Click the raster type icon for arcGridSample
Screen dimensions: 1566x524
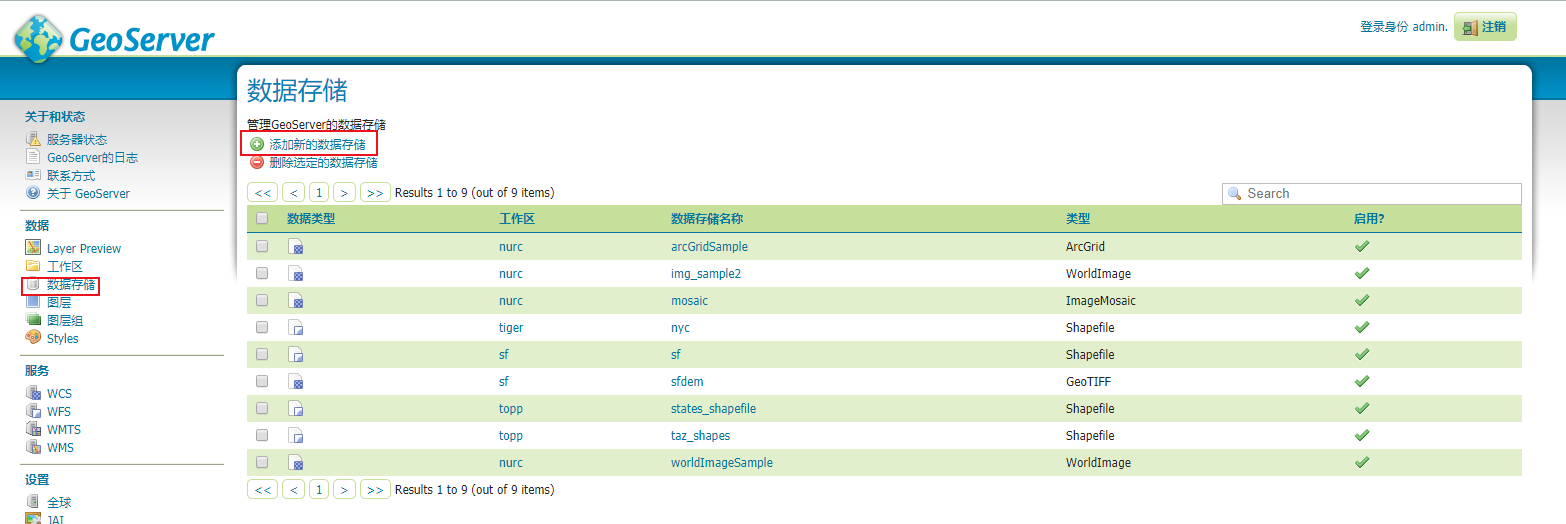click(296, 246)
